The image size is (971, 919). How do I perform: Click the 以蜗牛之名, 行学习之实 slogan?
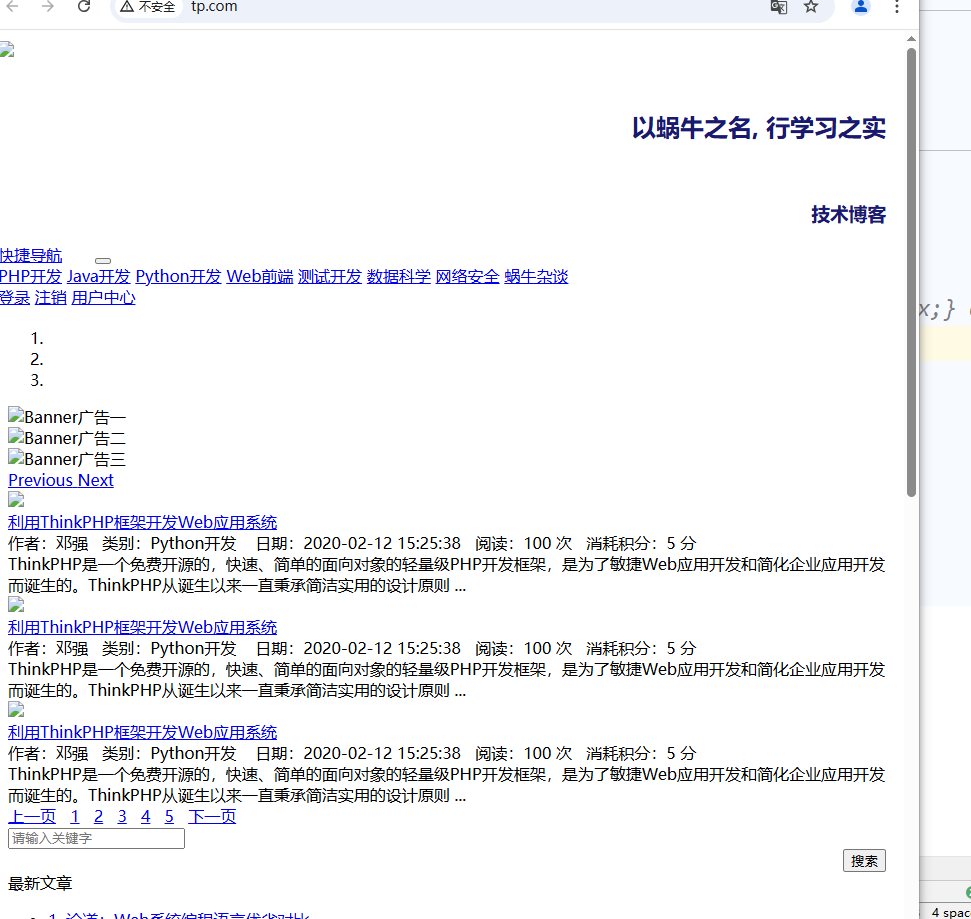[x=759, y=128]
